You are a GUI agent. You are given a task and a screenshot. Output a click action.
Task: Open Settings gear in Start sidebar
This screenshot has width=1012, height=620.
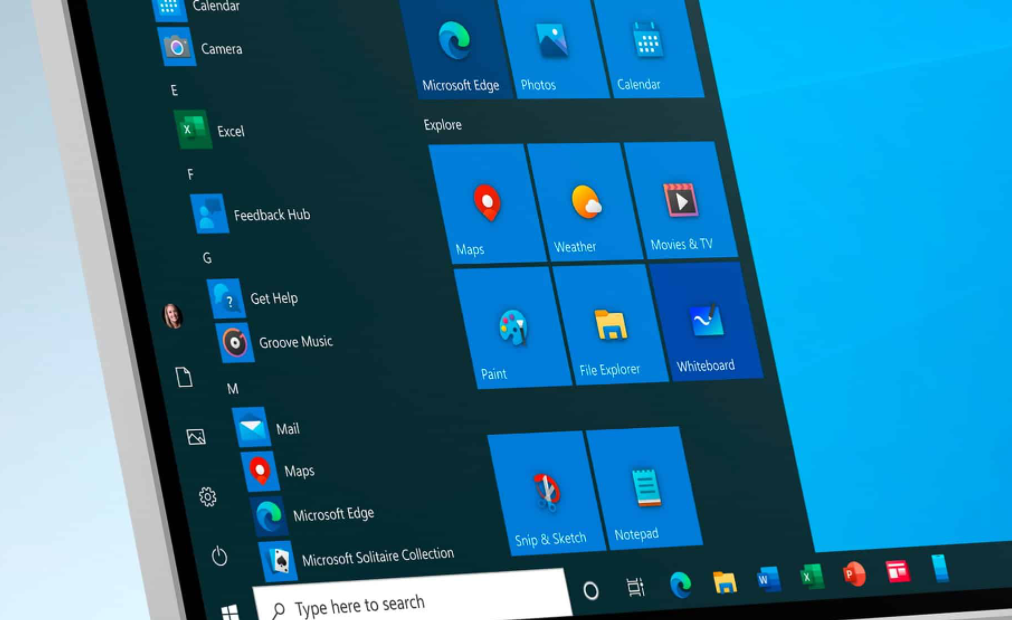pos(208,497)
